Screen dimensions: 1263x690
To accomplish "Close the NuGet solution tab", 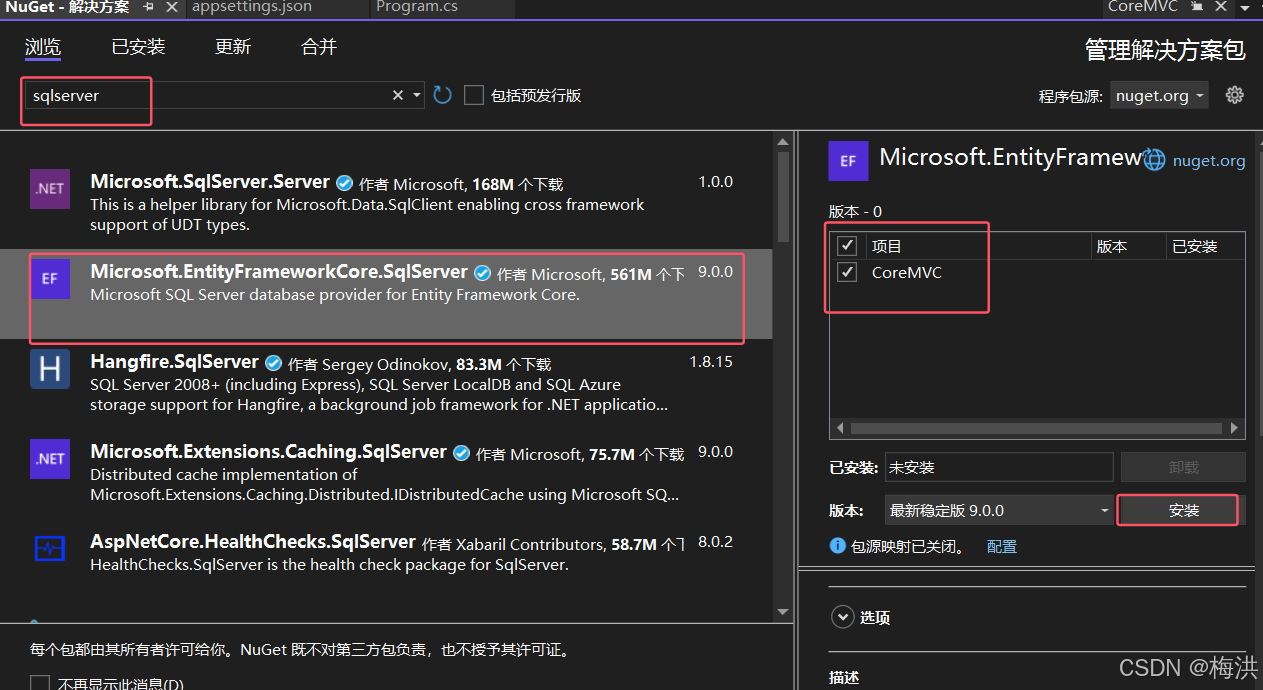I will [171, 7].
